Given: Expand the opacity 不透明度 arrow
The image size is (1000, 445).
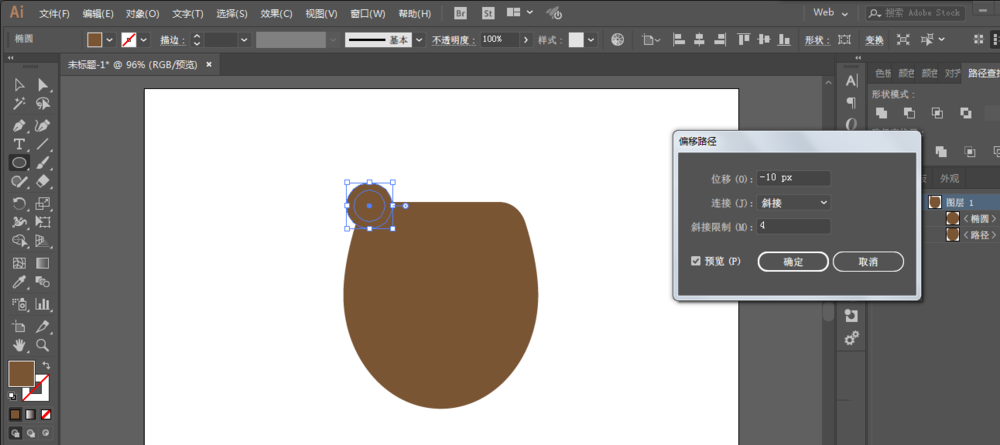Looking at the screenshot, I should [526, 40].
